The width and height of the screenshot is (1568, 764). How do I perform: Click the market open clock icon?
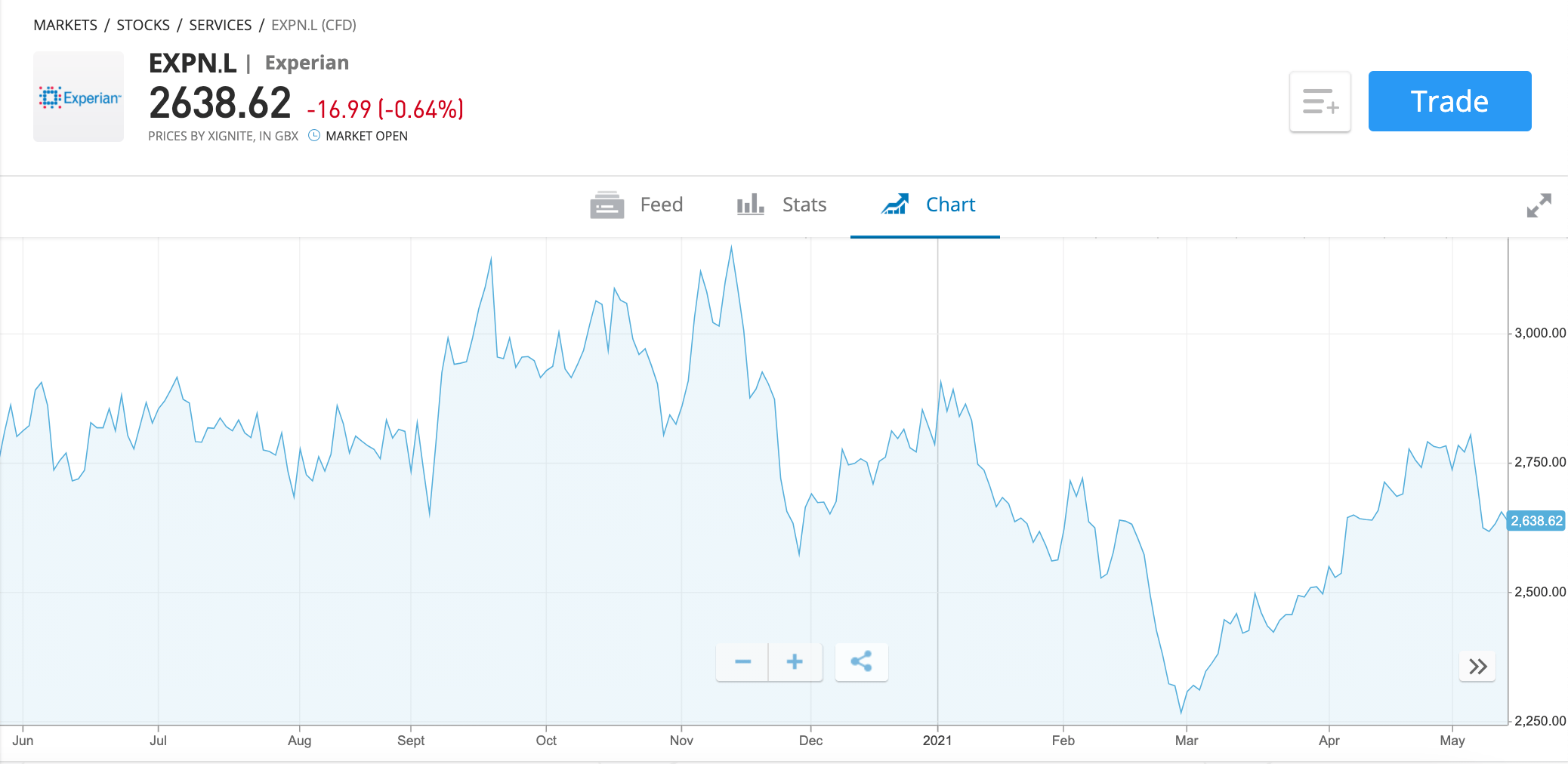coord(314,136)
